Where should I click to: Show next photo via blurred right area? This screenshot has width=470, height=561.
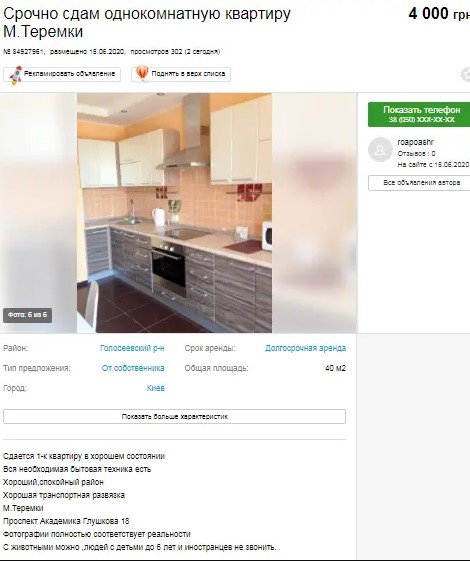(314, 213)
